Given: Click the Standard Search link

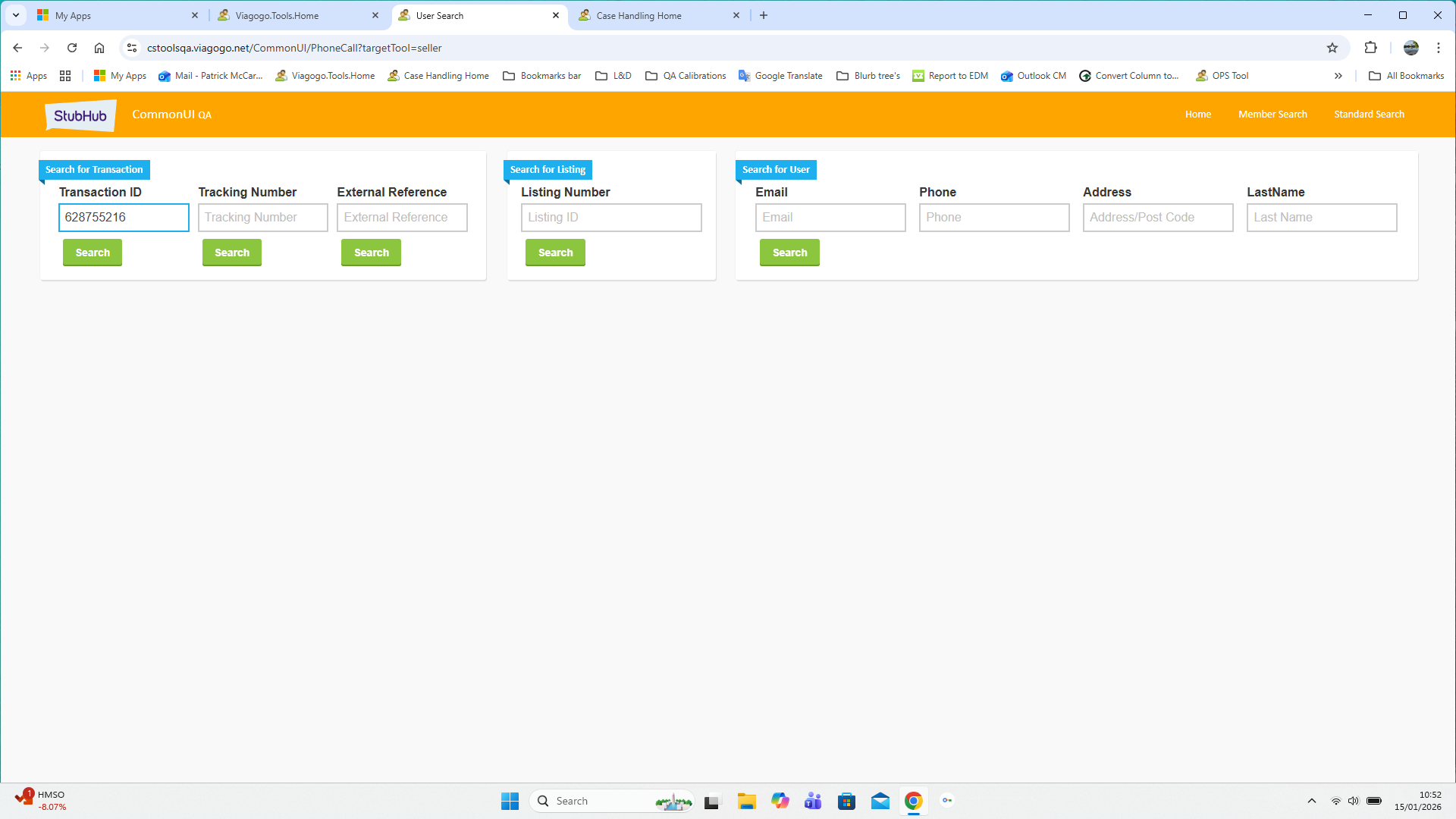Looking at the screenshot, I should 1369,115.
